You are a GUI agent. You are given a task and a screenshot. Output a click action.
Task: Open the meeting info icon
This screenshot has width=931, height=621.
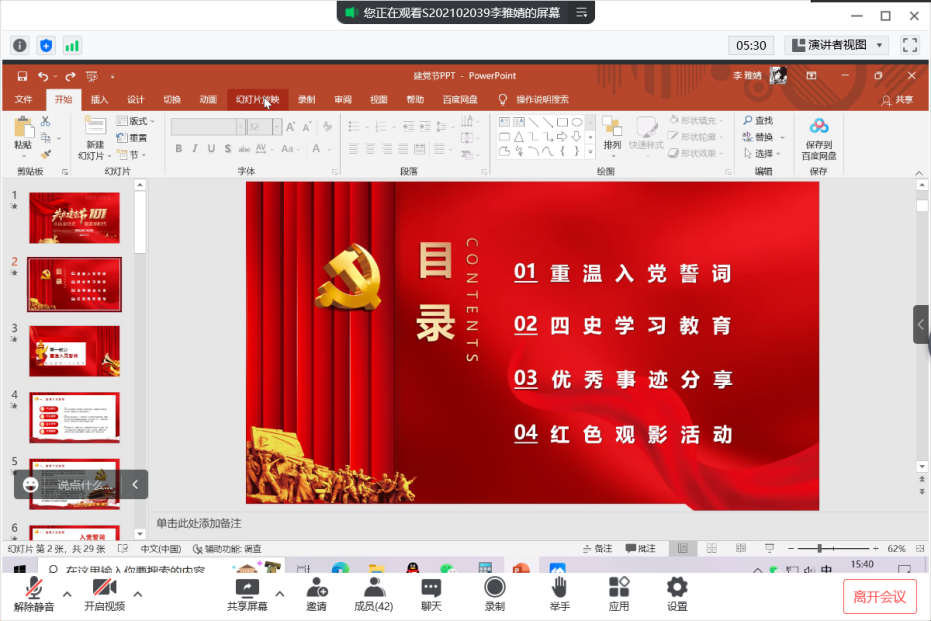pyautogui.click(x=20, y=46)
